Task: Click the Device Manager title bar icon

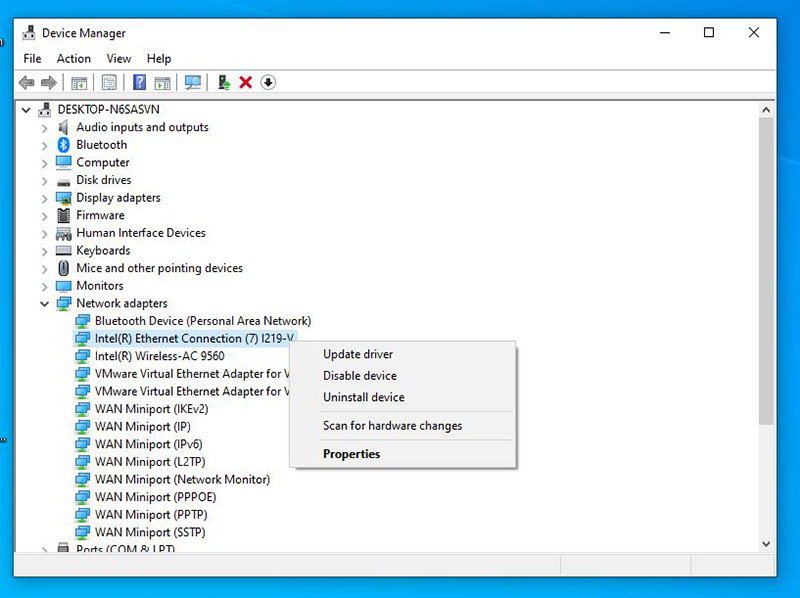Action: [29, 33]
